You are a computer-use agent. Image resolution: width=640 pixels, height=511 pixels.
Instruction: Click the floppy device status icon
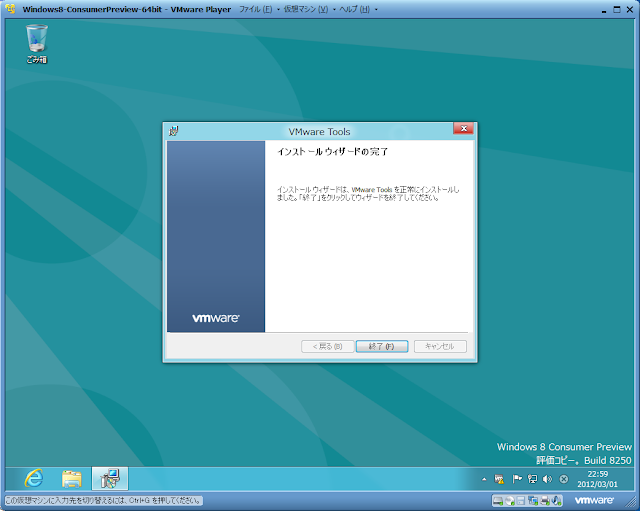coord(521,500)
